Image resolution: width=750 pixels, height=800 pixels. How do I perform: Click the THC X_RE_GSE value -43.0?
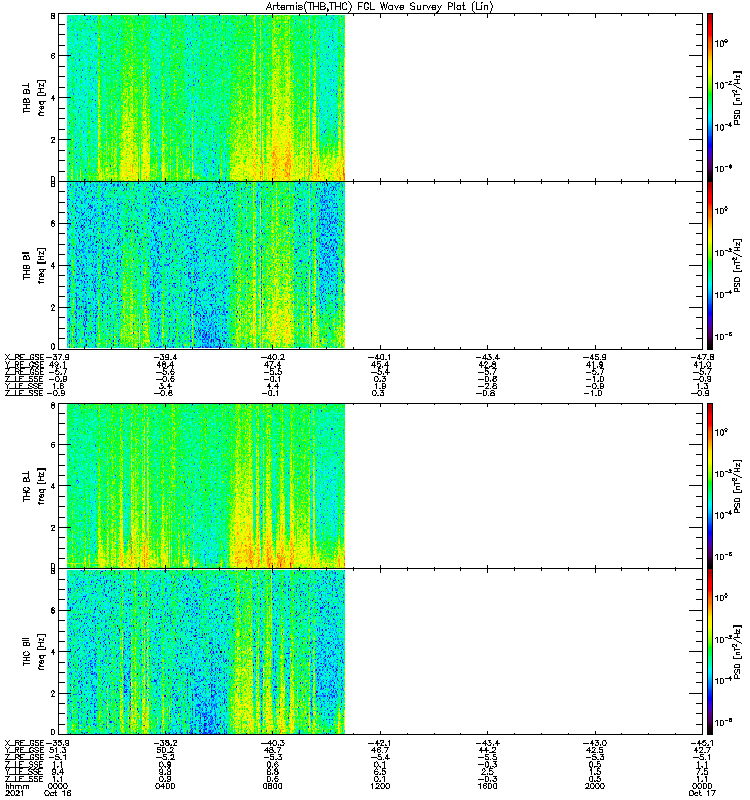click(x=595, y=743)
